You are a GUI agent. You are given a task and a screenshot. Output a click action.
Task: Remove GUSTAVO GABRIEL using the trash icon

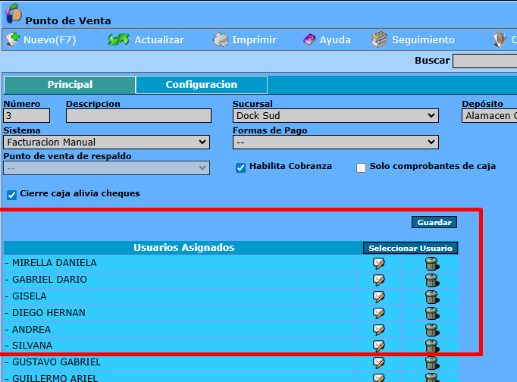coord(432,363)
